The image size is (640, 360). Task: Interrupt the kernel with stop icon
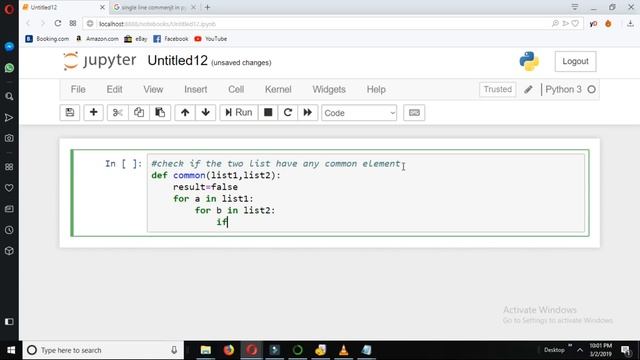268,113
